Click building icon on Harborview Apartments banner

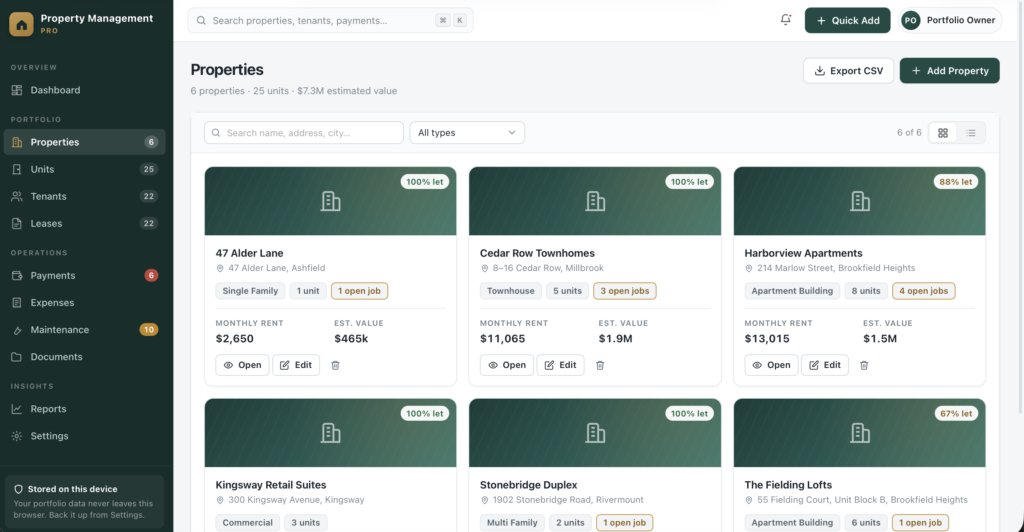(859, 201)
